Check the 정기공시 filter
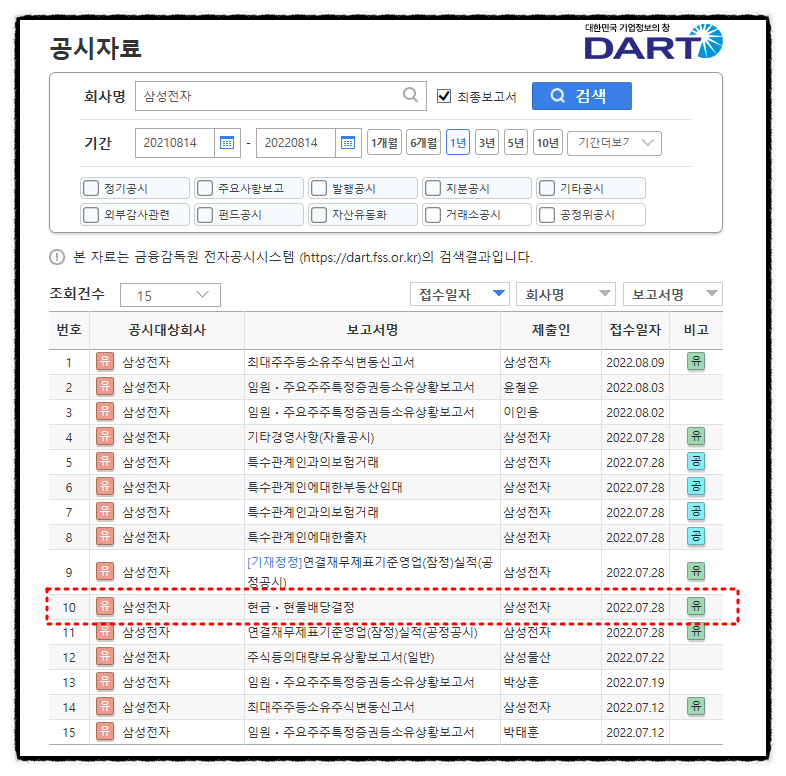This screenshot has height=776, width=786. (91, 188)
